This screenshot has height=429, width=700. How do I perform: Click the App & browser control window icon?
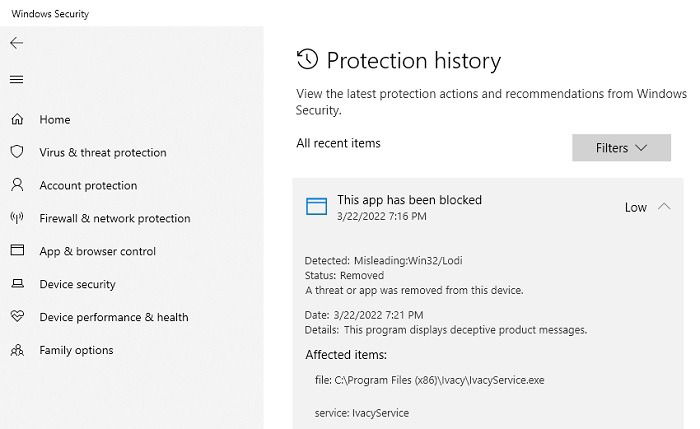tap(17, 250)
